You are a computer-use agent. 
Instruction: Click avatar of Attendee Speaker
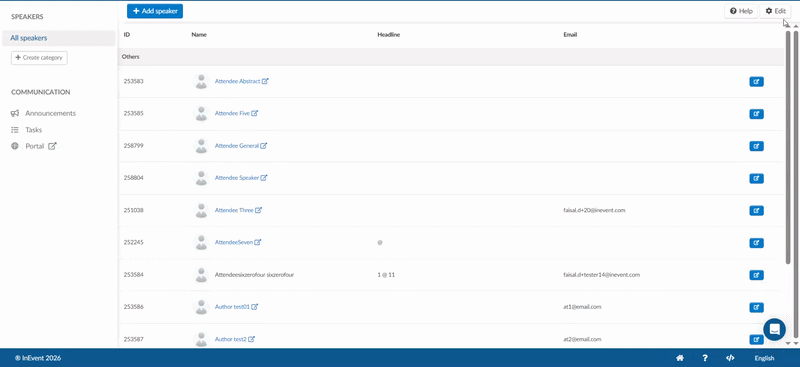click(x=202, y=178)
